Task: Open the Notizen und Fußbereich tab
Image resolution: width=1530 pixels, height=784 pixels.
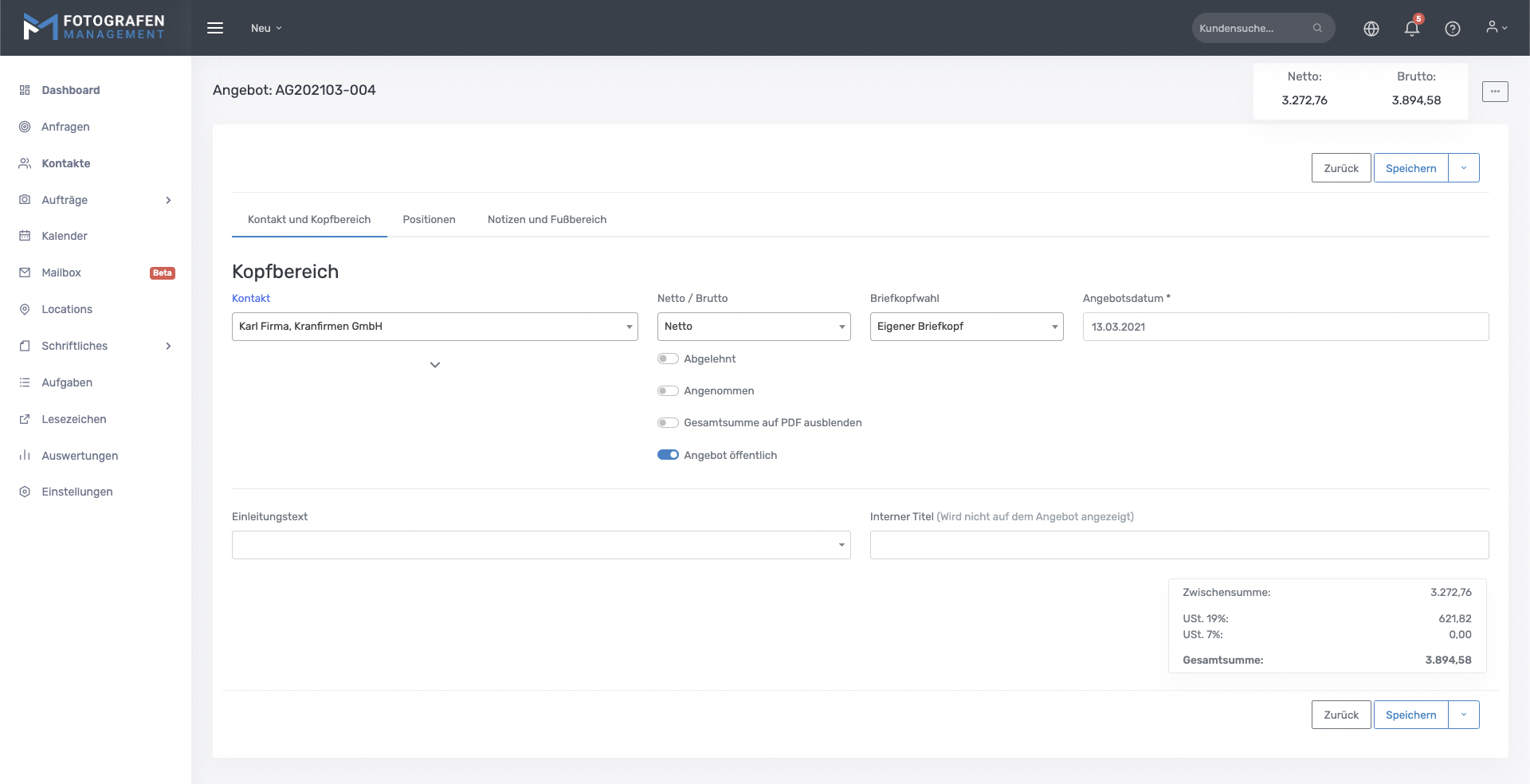Action: click(x=547, y=219)
